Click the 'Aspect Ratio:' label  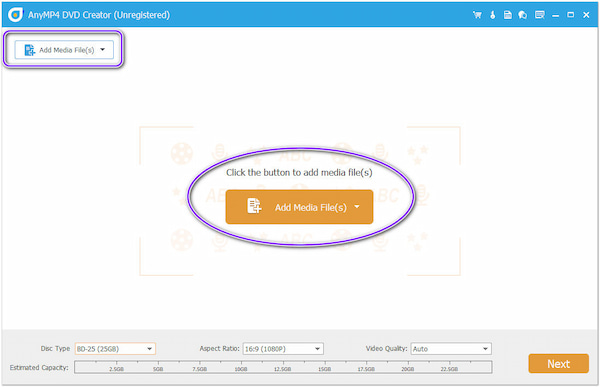click(219, 348)
